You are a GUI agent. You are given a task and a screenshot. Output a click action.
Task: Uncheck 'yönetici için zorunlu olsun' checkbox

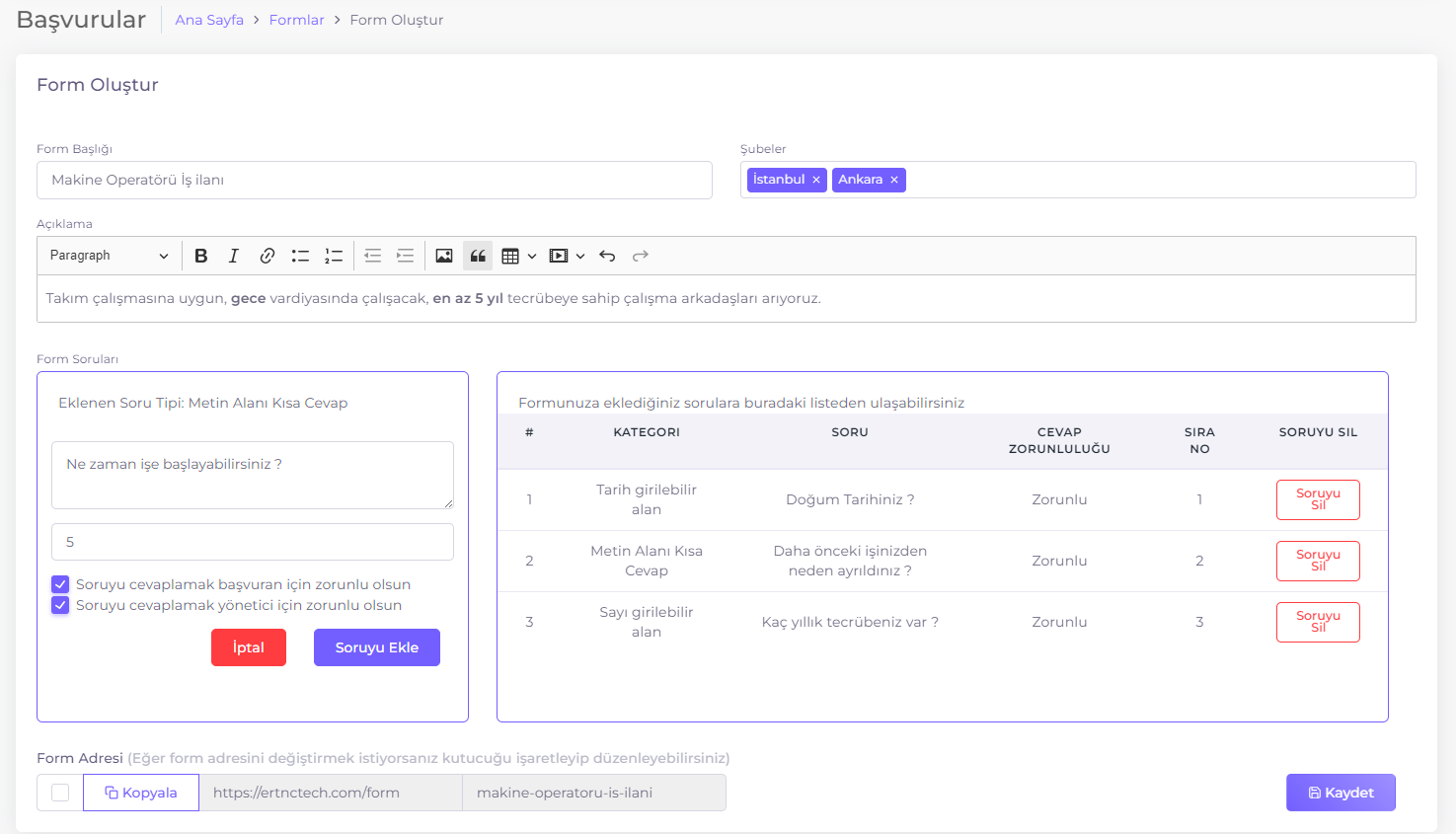pyautogui.click(x=60, y=605)
